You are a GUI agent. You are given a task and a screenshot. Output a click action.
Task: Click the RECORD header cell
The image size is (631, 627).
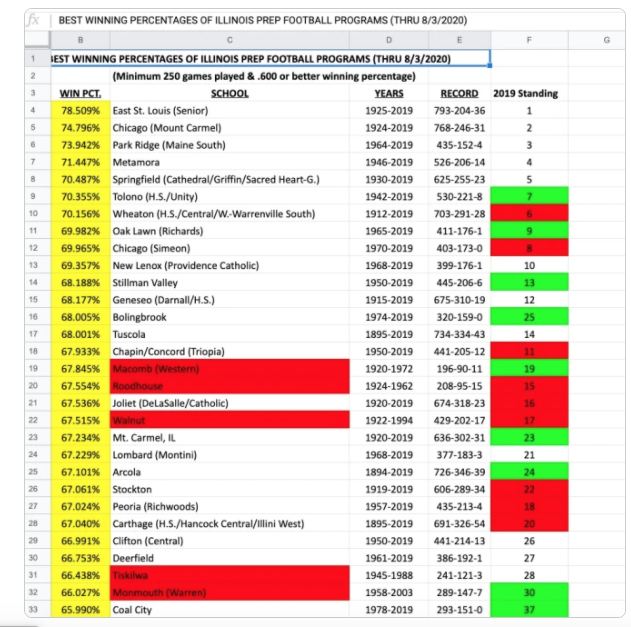[460, 93]
